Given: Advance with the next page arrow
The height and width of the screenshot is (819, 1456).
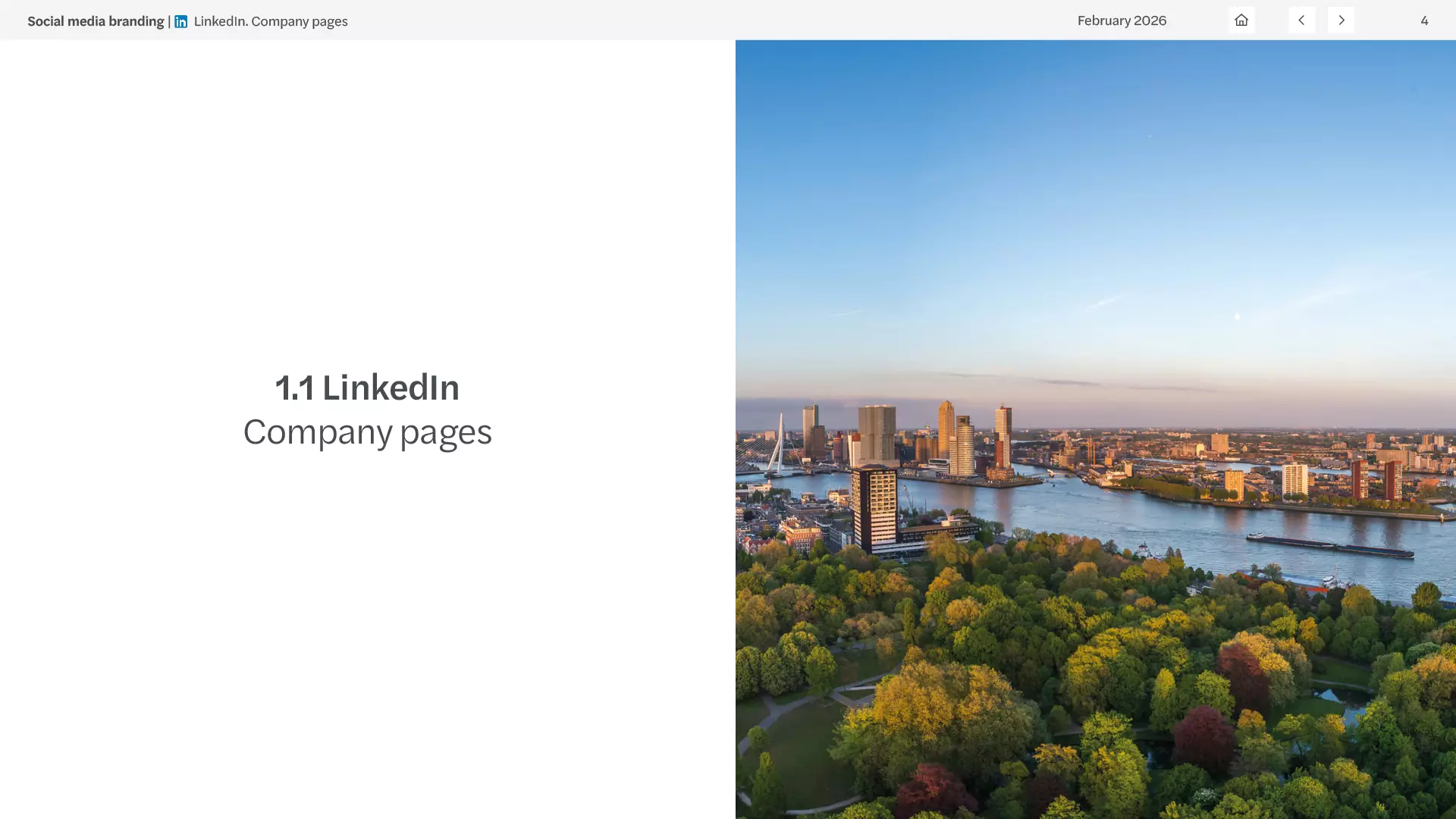Looking at the screenshot, I should click(x=1341, y=20).
